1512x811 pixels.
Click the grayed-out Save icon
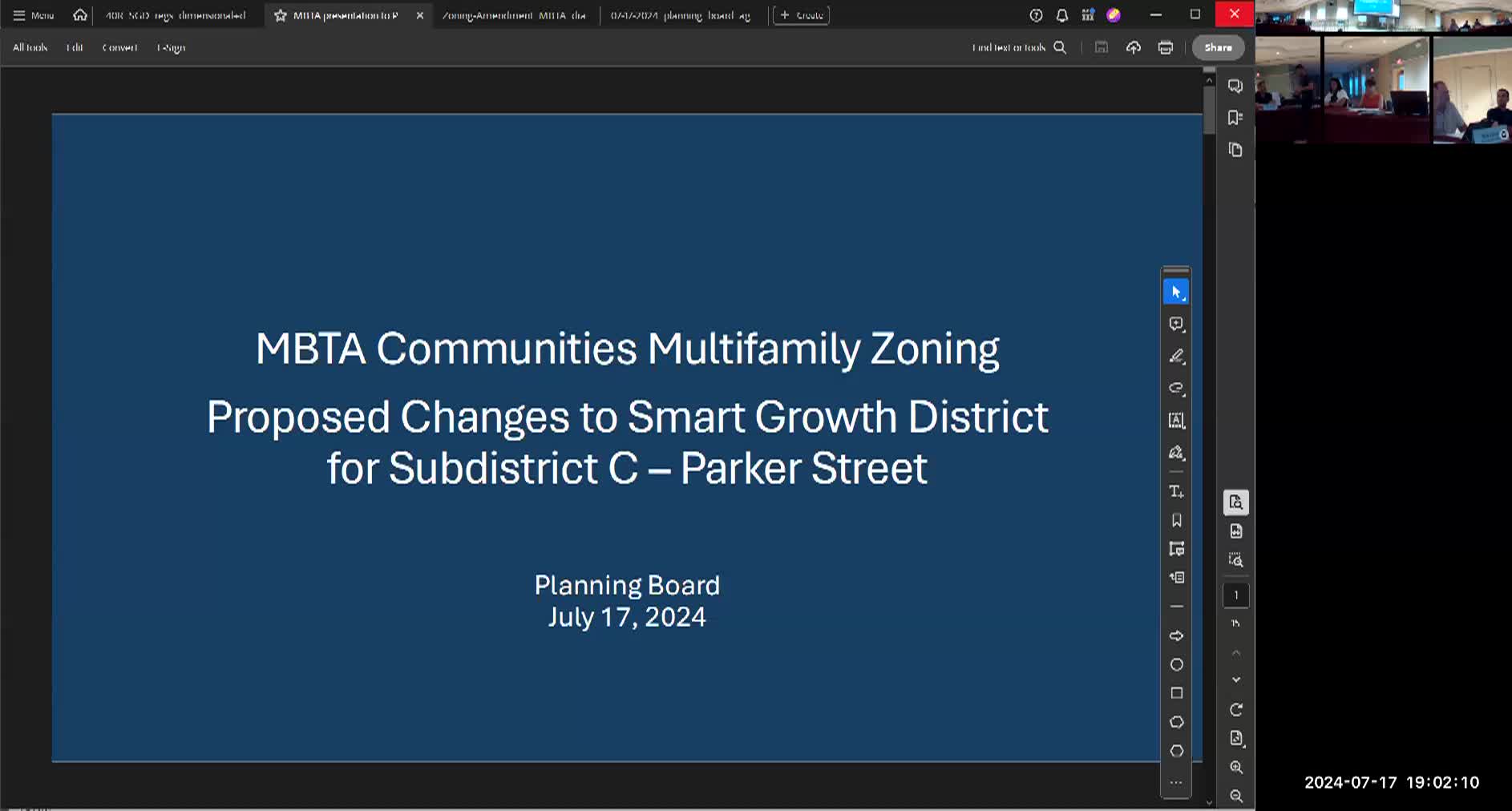pos(1102,47)
